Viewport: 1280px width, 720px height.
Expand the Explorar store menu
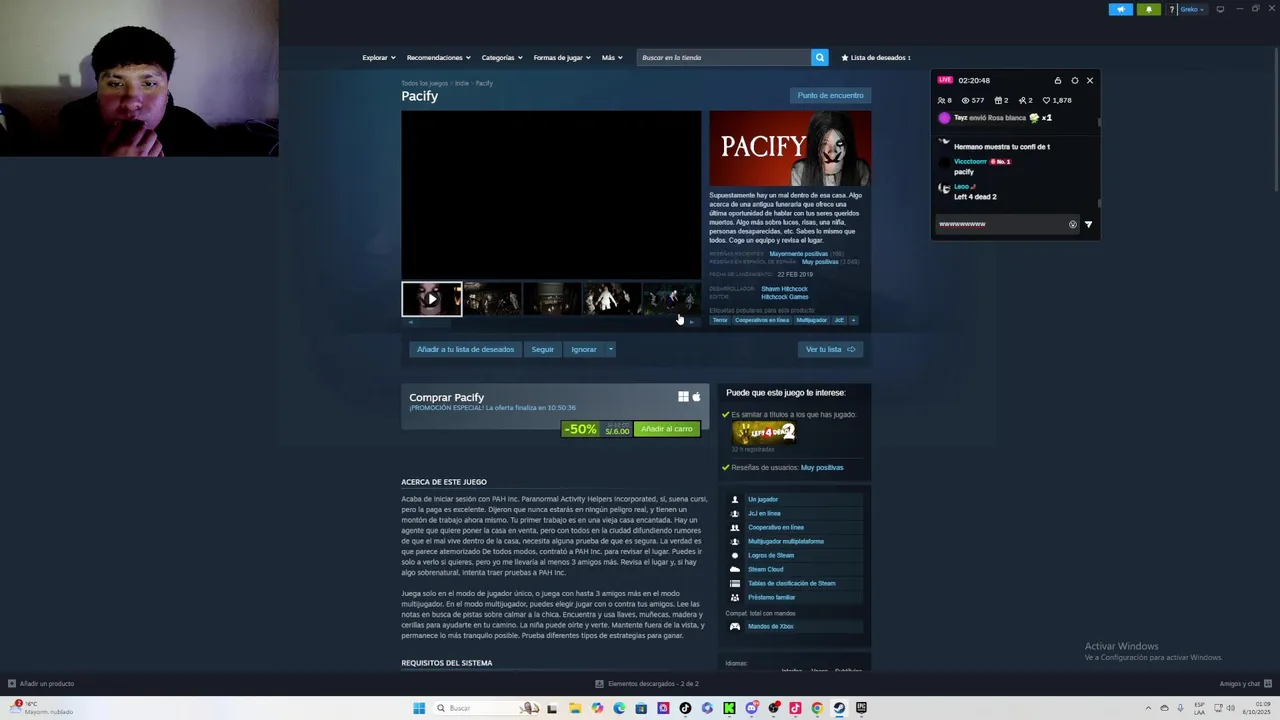(378, 57)
